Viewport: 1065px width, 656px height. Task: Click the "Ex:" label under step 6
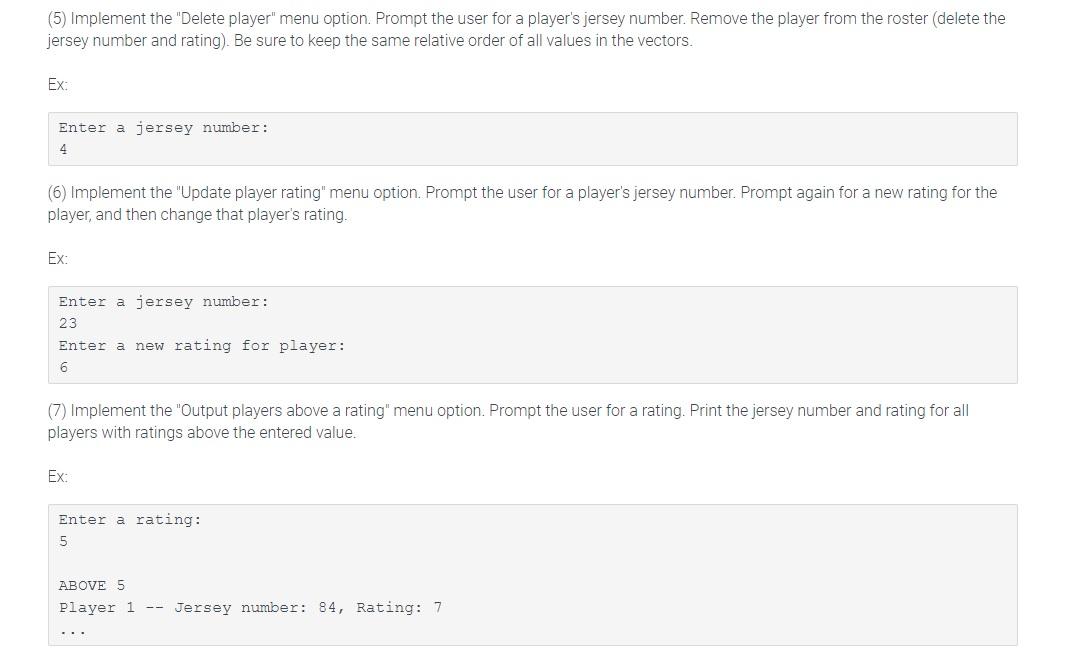(x=58, y=259)
